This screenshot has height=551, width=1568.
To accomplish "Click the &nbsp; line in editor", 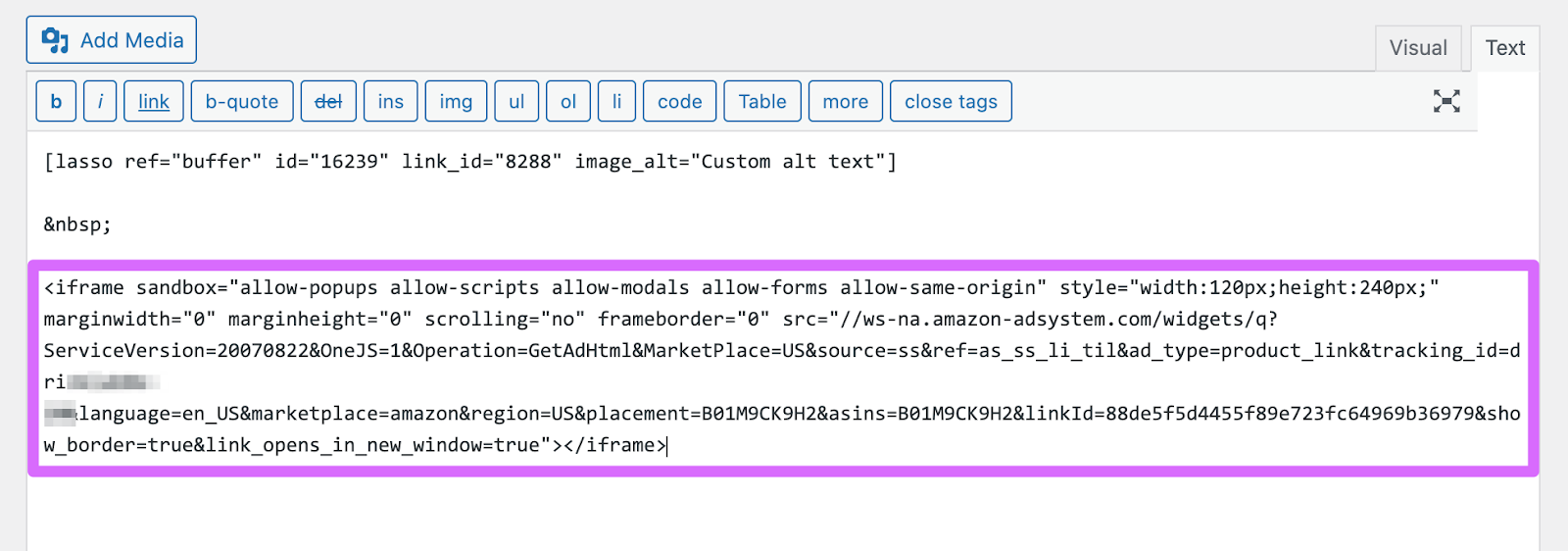I will tap(77, 225).
